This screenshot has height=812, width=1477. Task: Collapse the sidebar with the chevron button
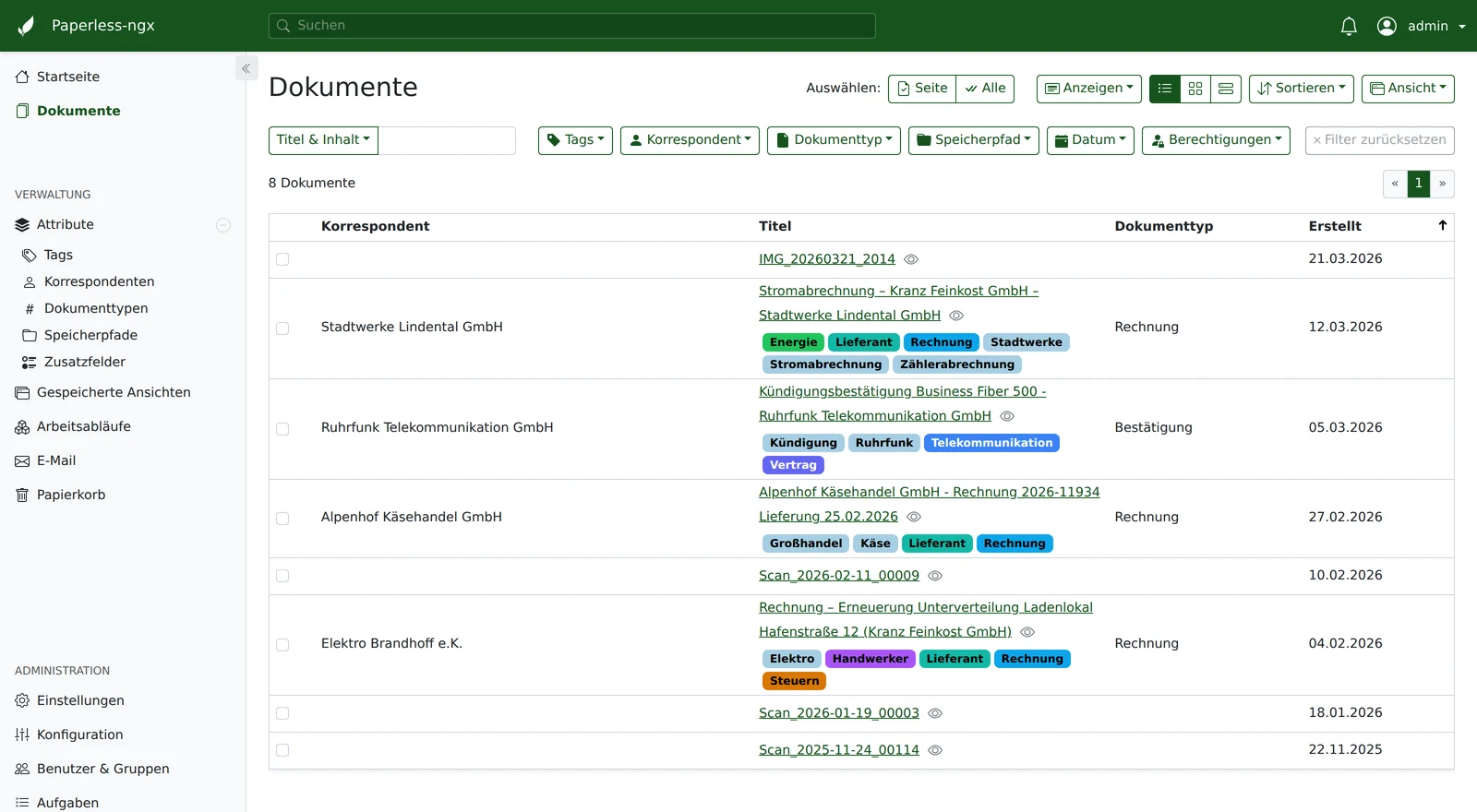coord(246,68)
